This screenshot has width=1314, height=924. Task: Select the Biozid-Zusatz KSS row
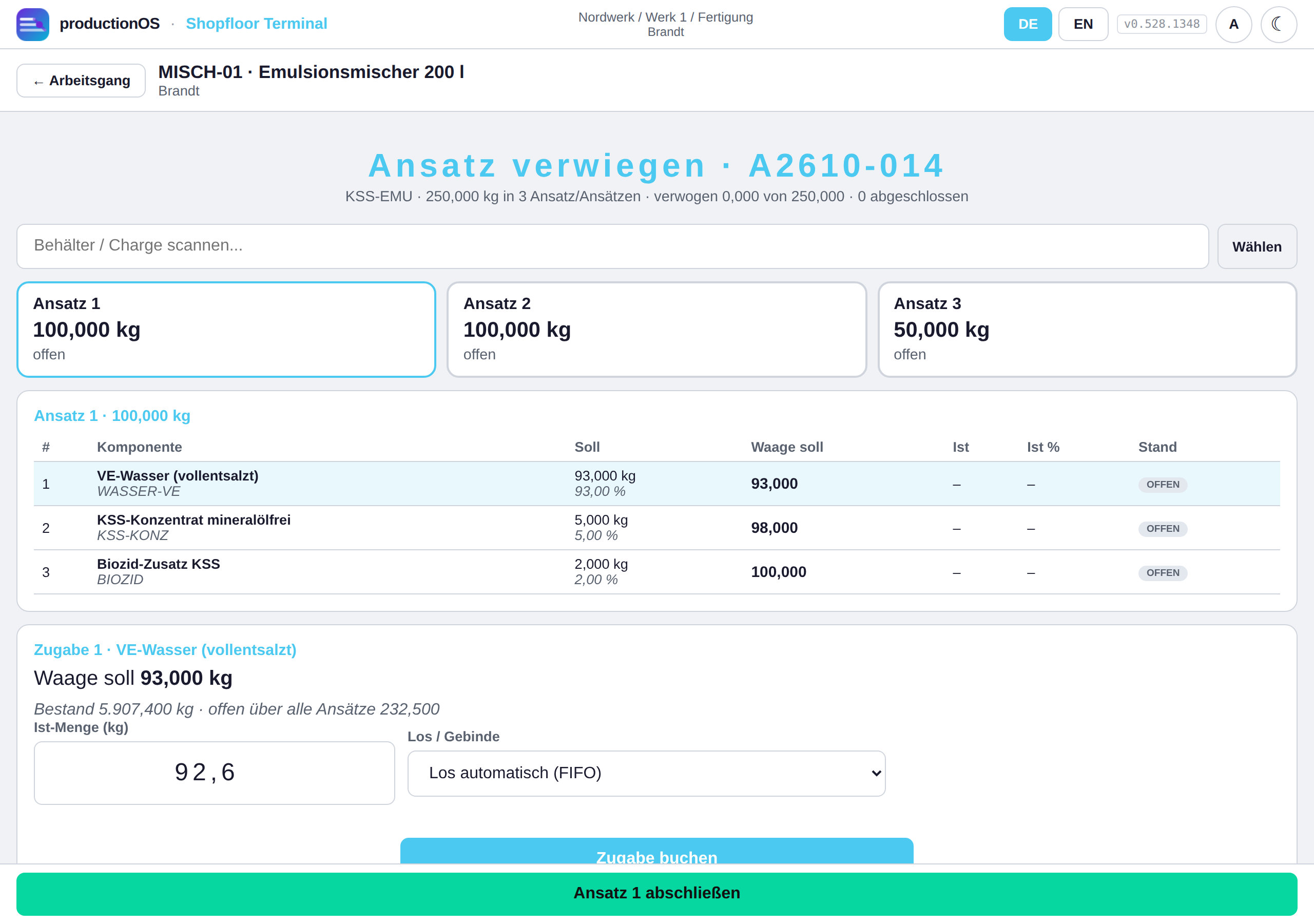656,572
